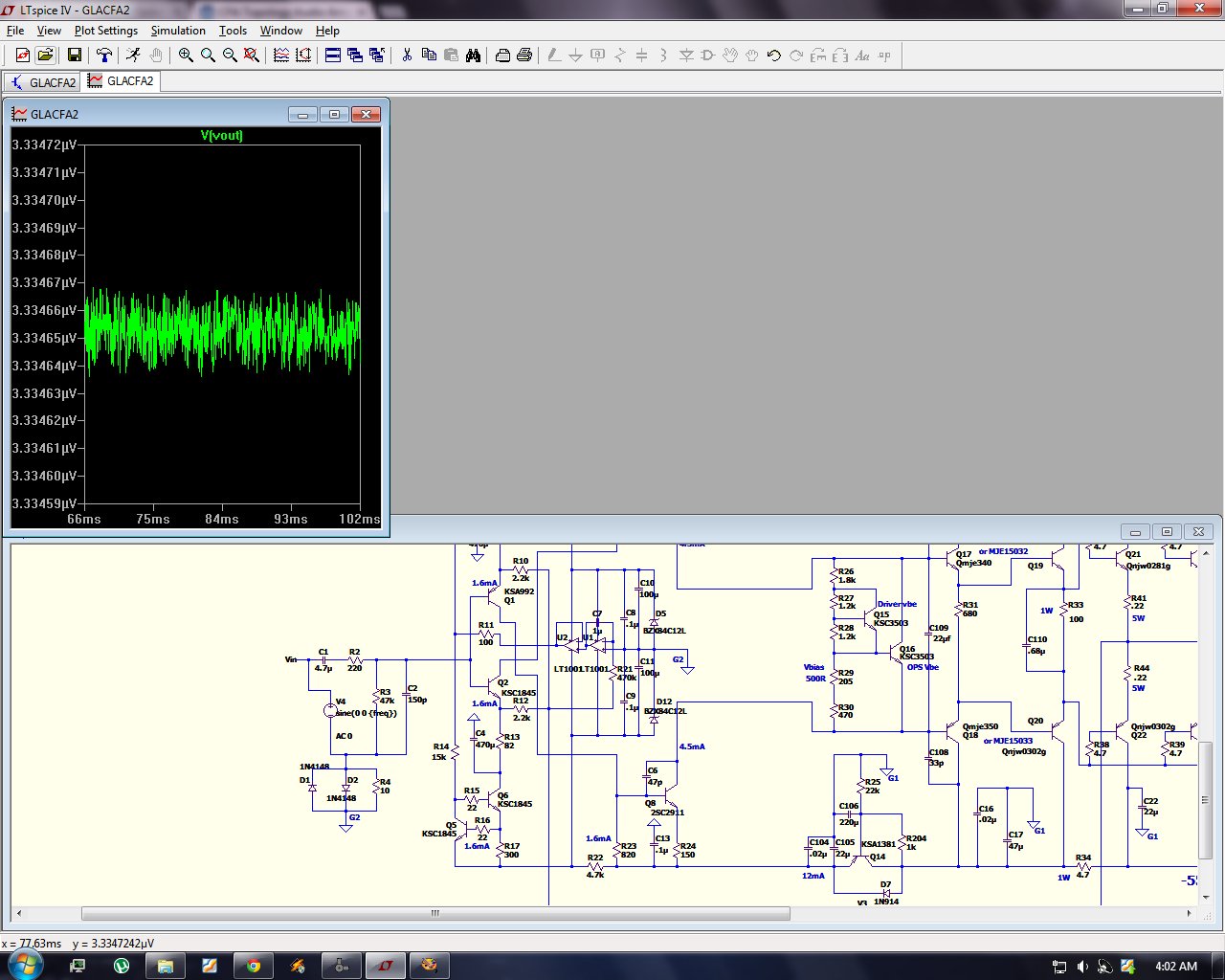
Task: Click the Close All Windows icon
Action: click(x=377, y=56)
